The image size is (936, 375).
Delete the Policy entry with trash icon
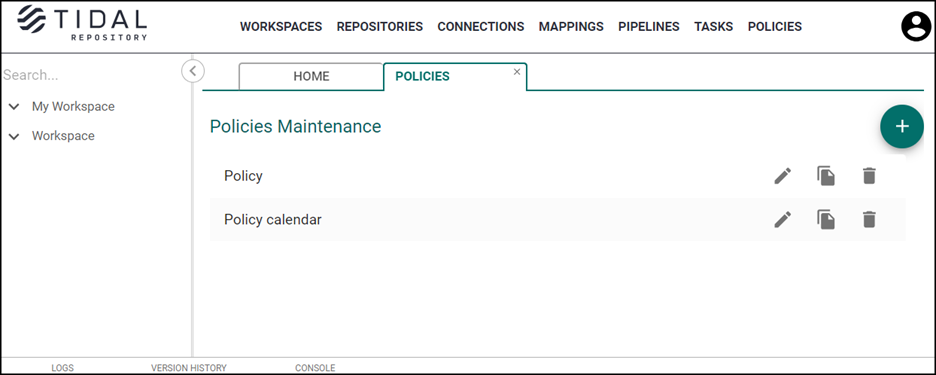tap(869, 176)
